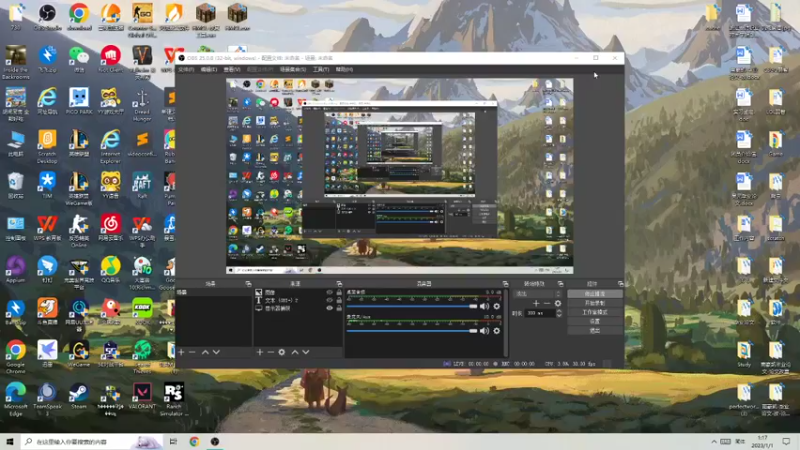Viewport: 800px width, 450px height.
Task: Open the 编辑(E) menu in OBS
Action: [x=209, y=69]
